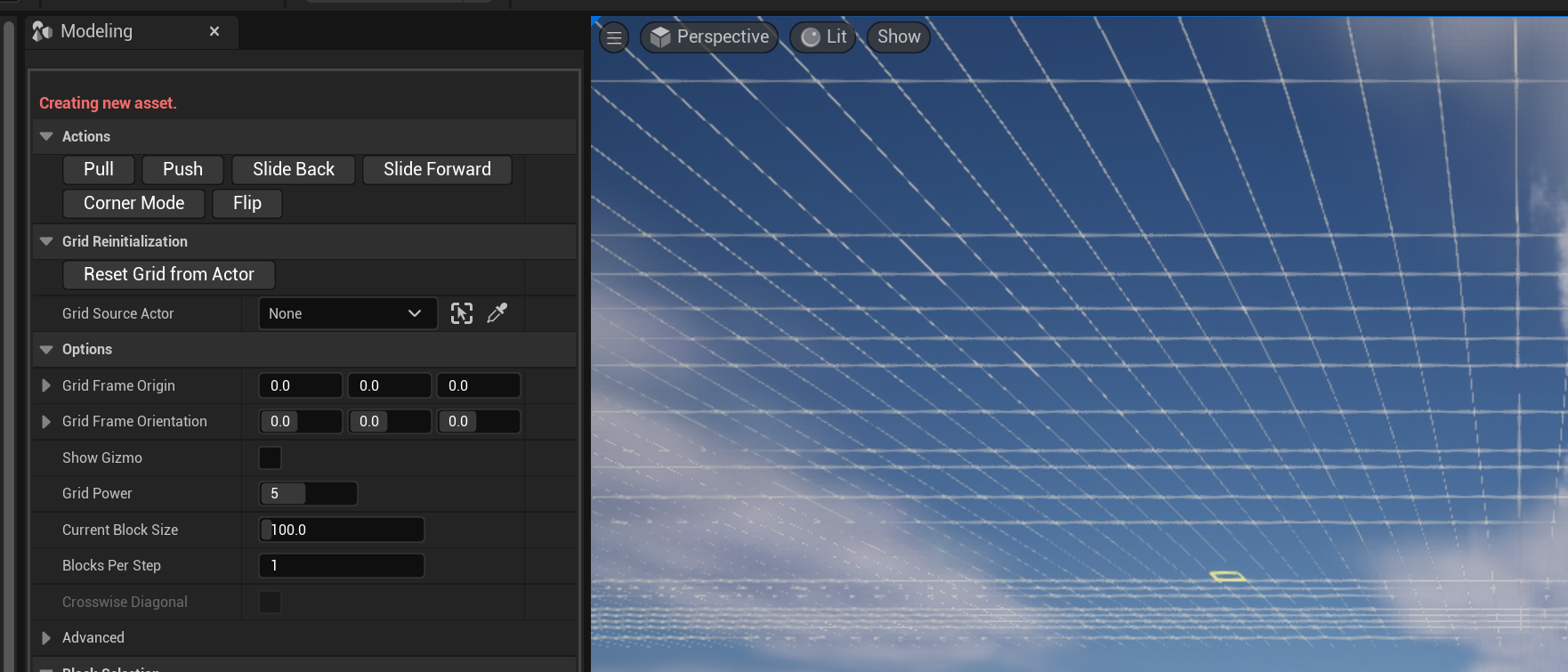This screenshot has height=672, width=1568.
Task: Click the Blocks Per Step field
Action: click(342, 565)
